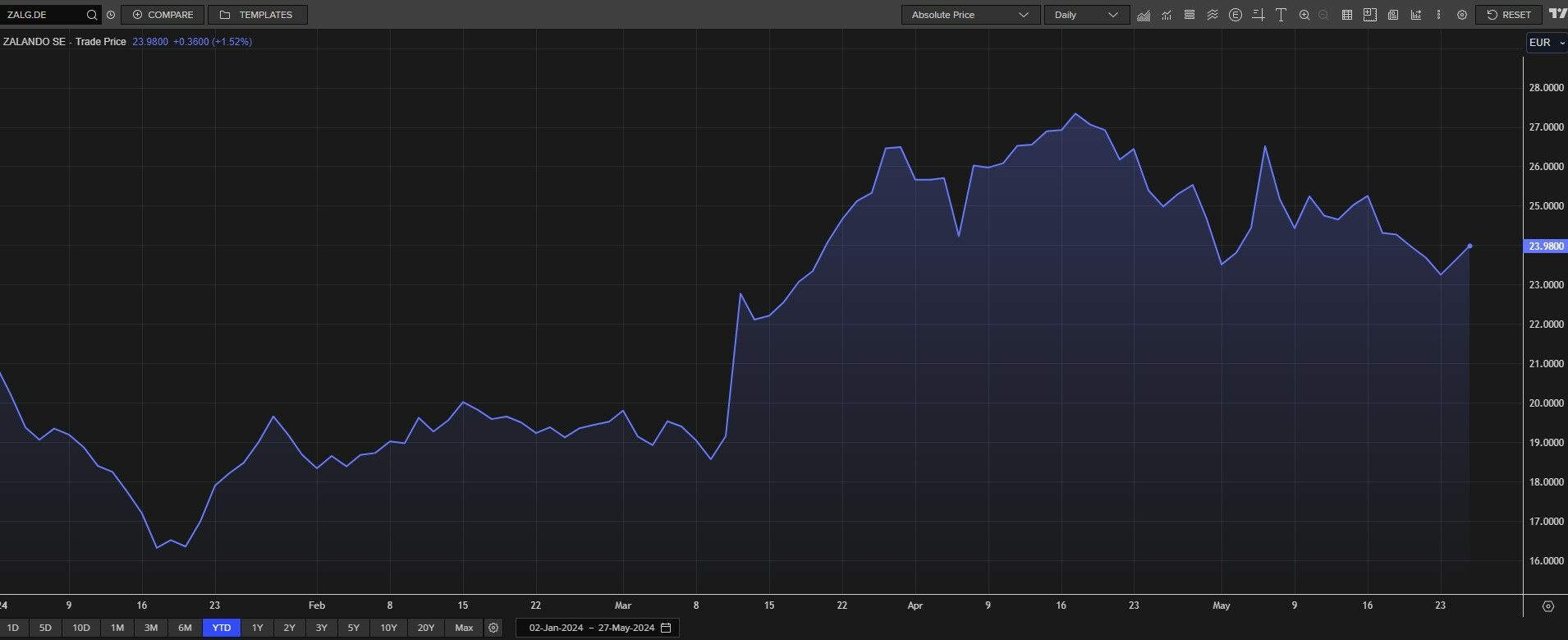
Task: Click the Compare button
Action: (x=163, y=15)
